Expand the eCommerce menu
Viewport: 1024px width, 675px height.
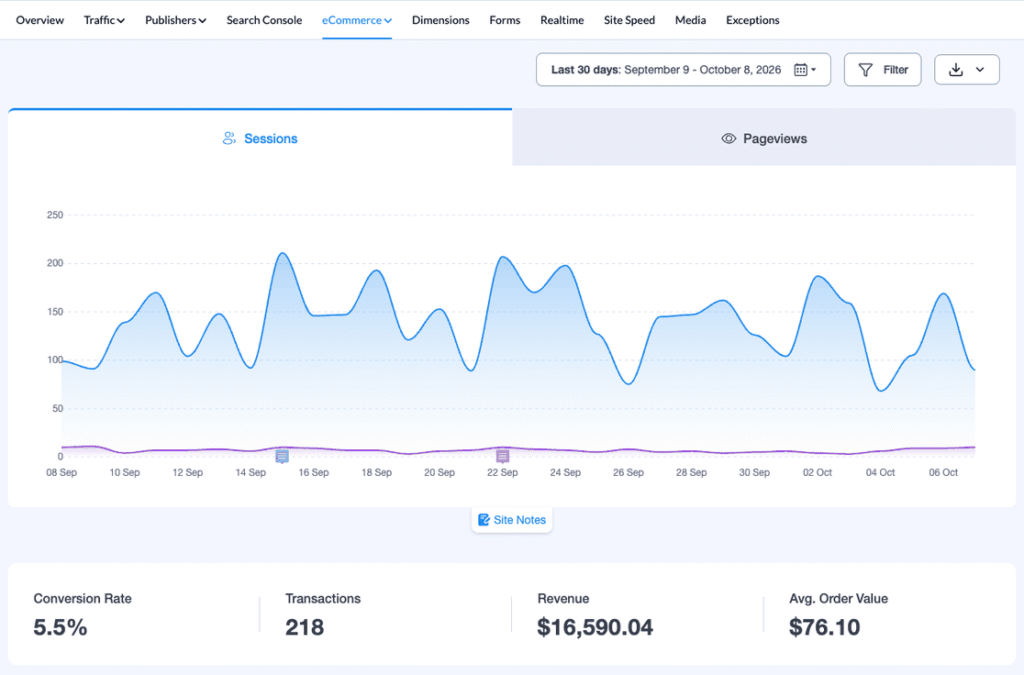(x=357, y=20)
